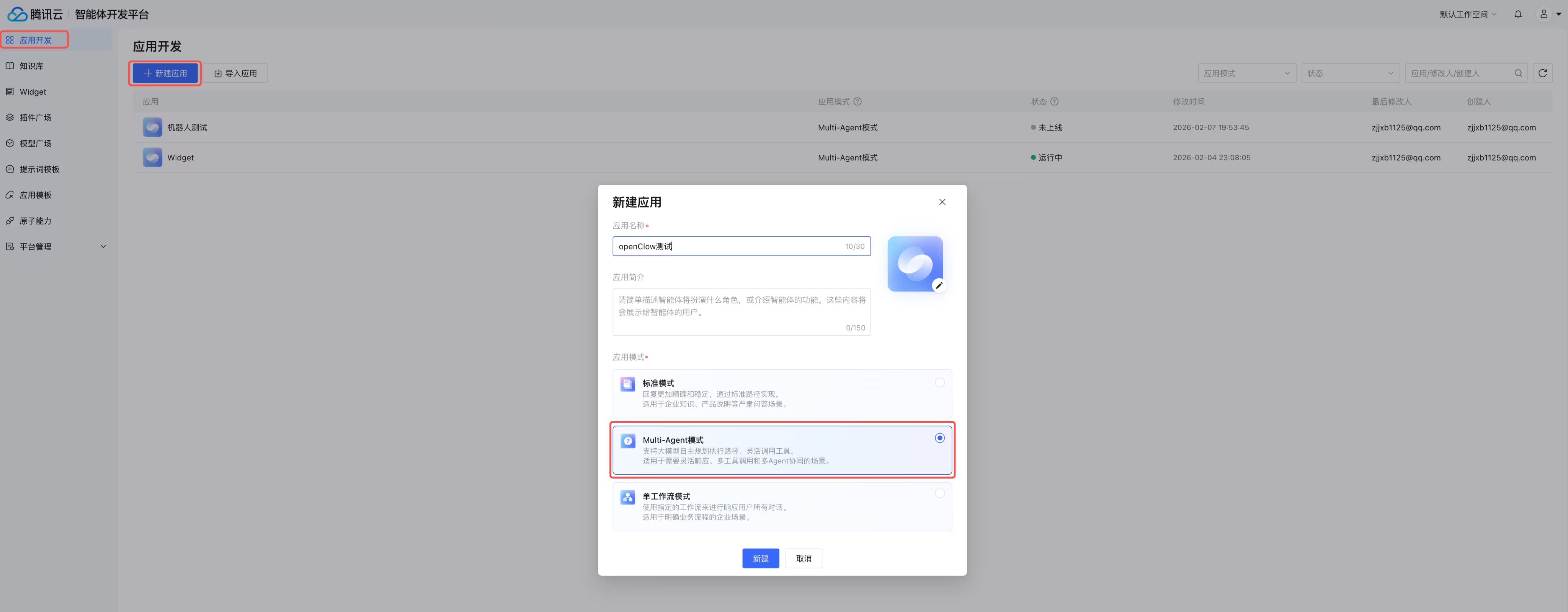The height and width of the screenshot is (612, 1568).
Task: Open the 状态 filter dropdown
Action: (x=1349, y=73)
